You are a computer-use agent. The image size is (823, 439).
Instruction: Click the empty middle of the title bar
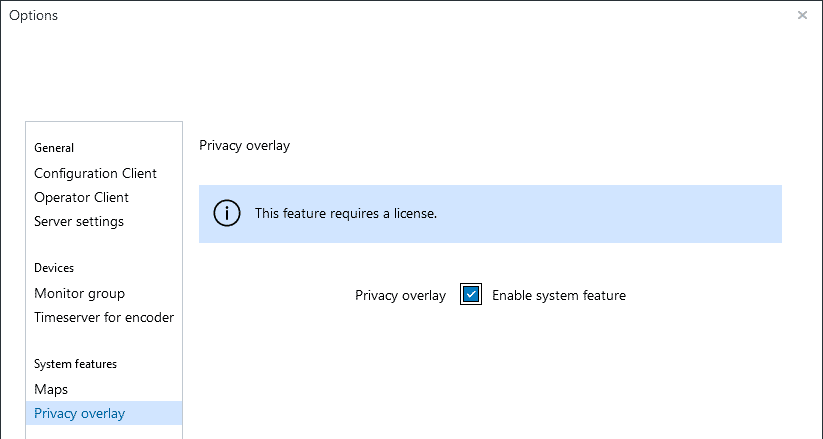(x=410, y=15)
